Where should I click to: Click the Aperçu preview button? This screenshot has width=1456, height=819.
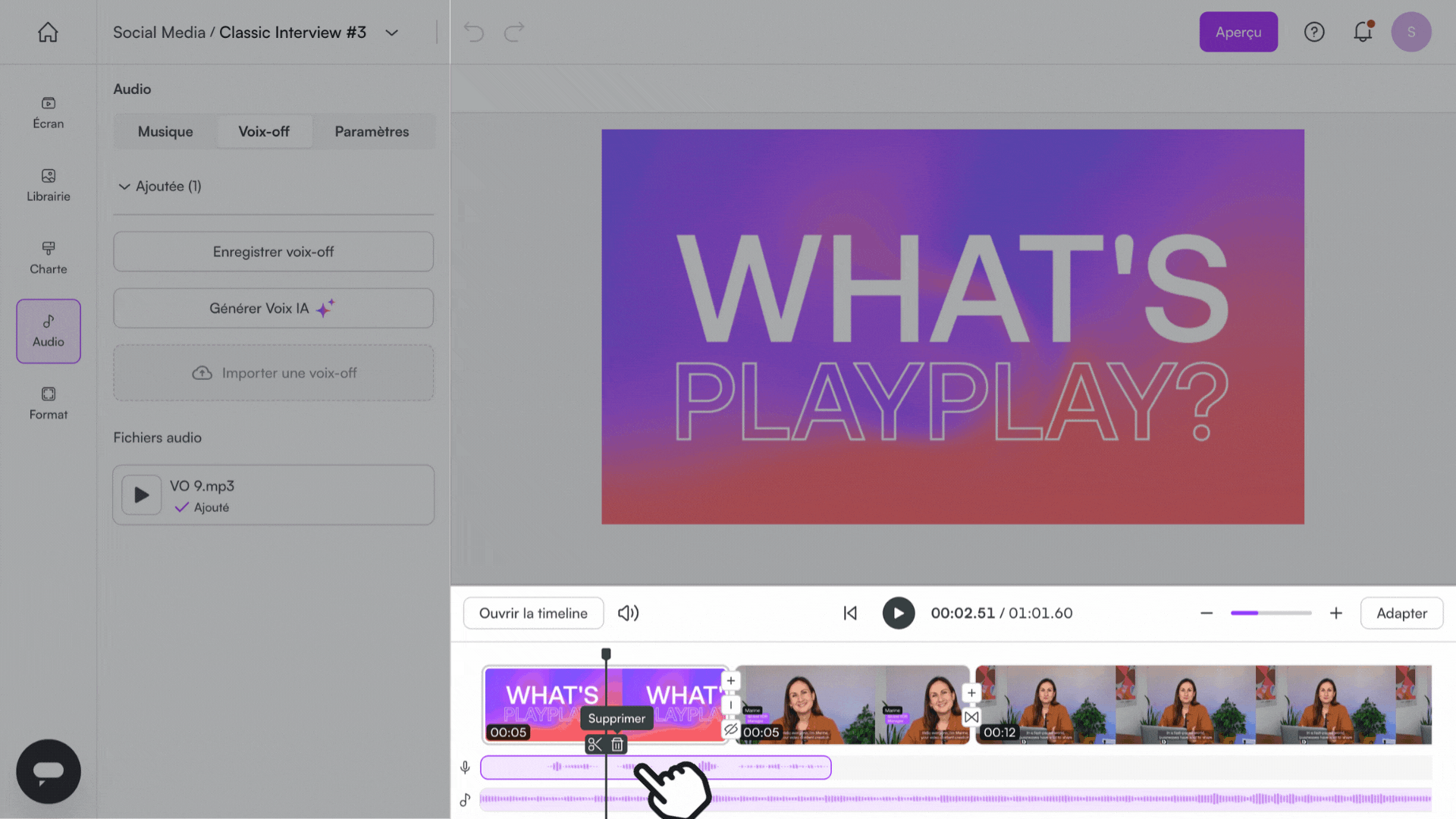point(1238,32)
